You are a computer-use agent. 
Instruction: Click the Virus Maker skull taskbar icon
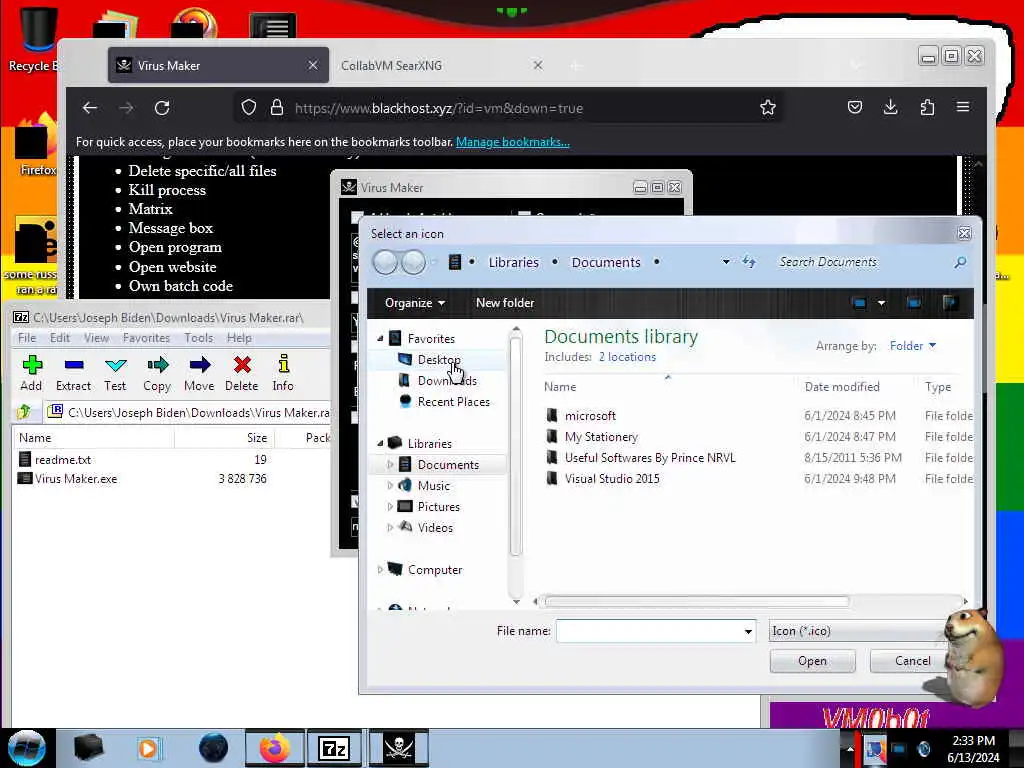[x=398, y=748]
